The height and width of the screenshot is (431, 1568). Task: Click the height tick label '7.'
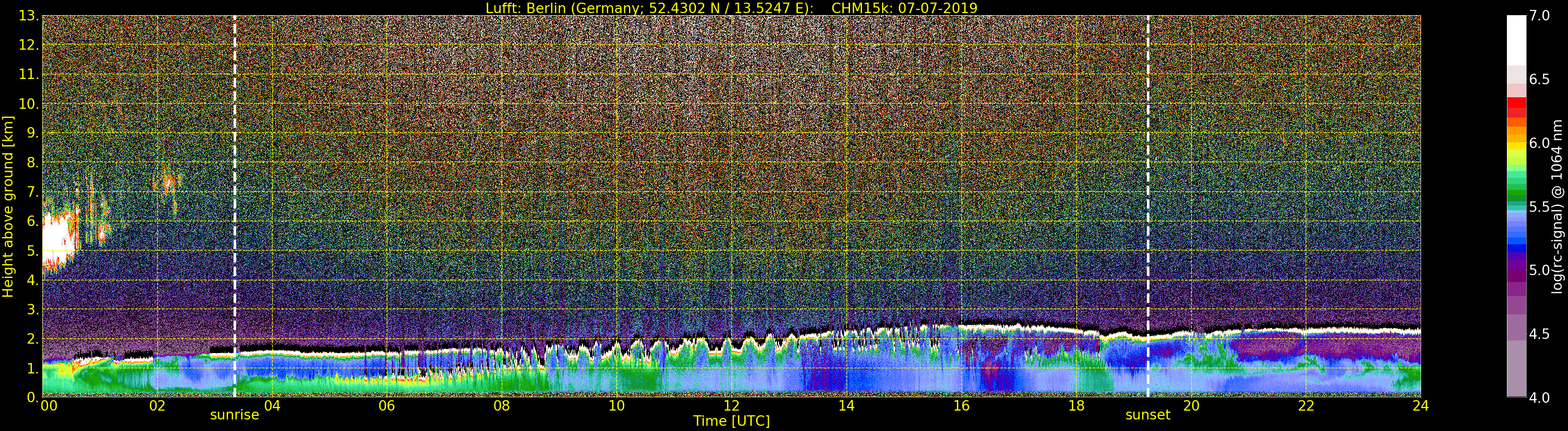point(32,192)
